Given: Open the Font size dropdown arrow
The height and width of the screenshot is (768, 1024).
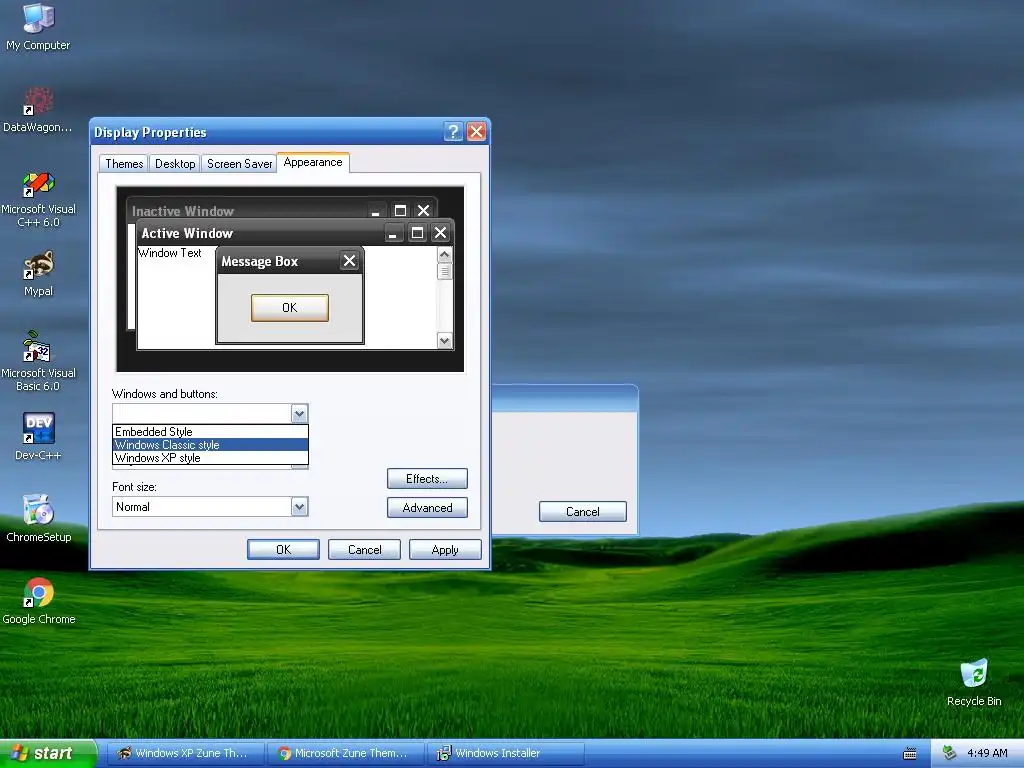Looking at the screenshot, I should click(x=299, y=507).
